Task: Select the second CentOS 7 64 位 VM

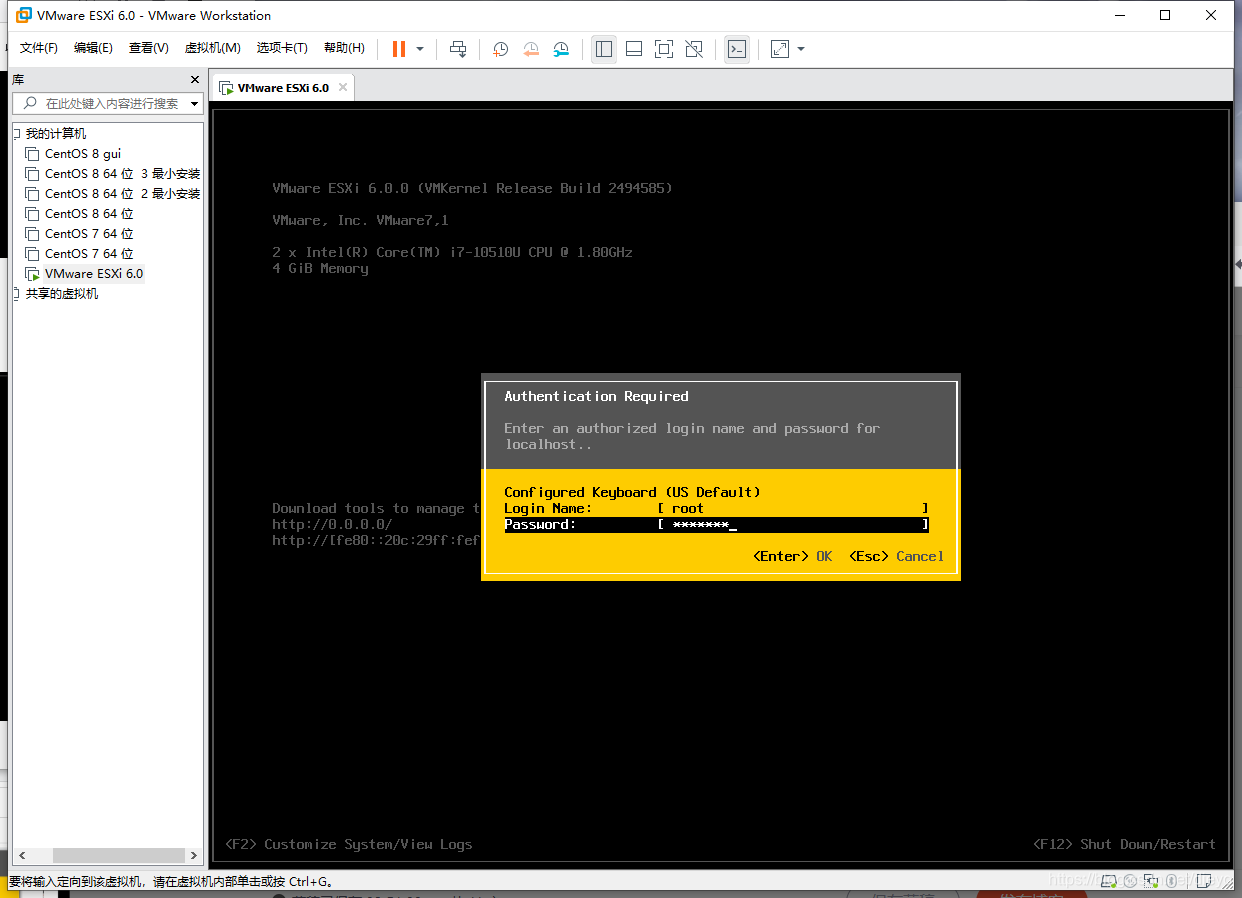Action: click(80, 254)
